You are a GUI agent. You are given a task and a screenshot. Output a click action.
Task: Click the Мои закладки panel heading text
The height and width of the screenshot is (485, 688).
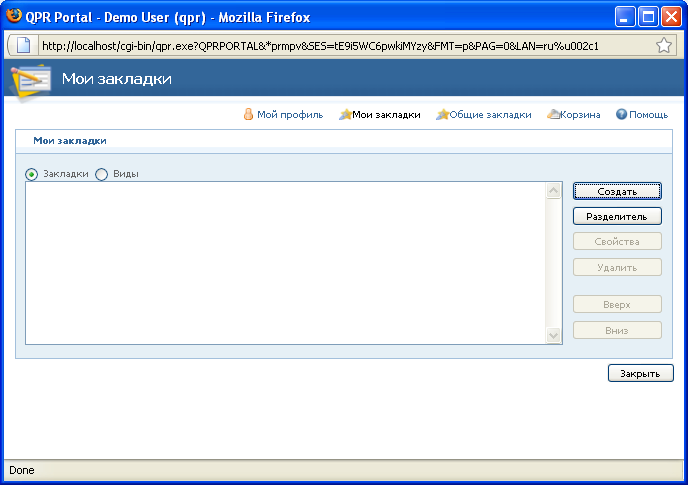(70, 141)
